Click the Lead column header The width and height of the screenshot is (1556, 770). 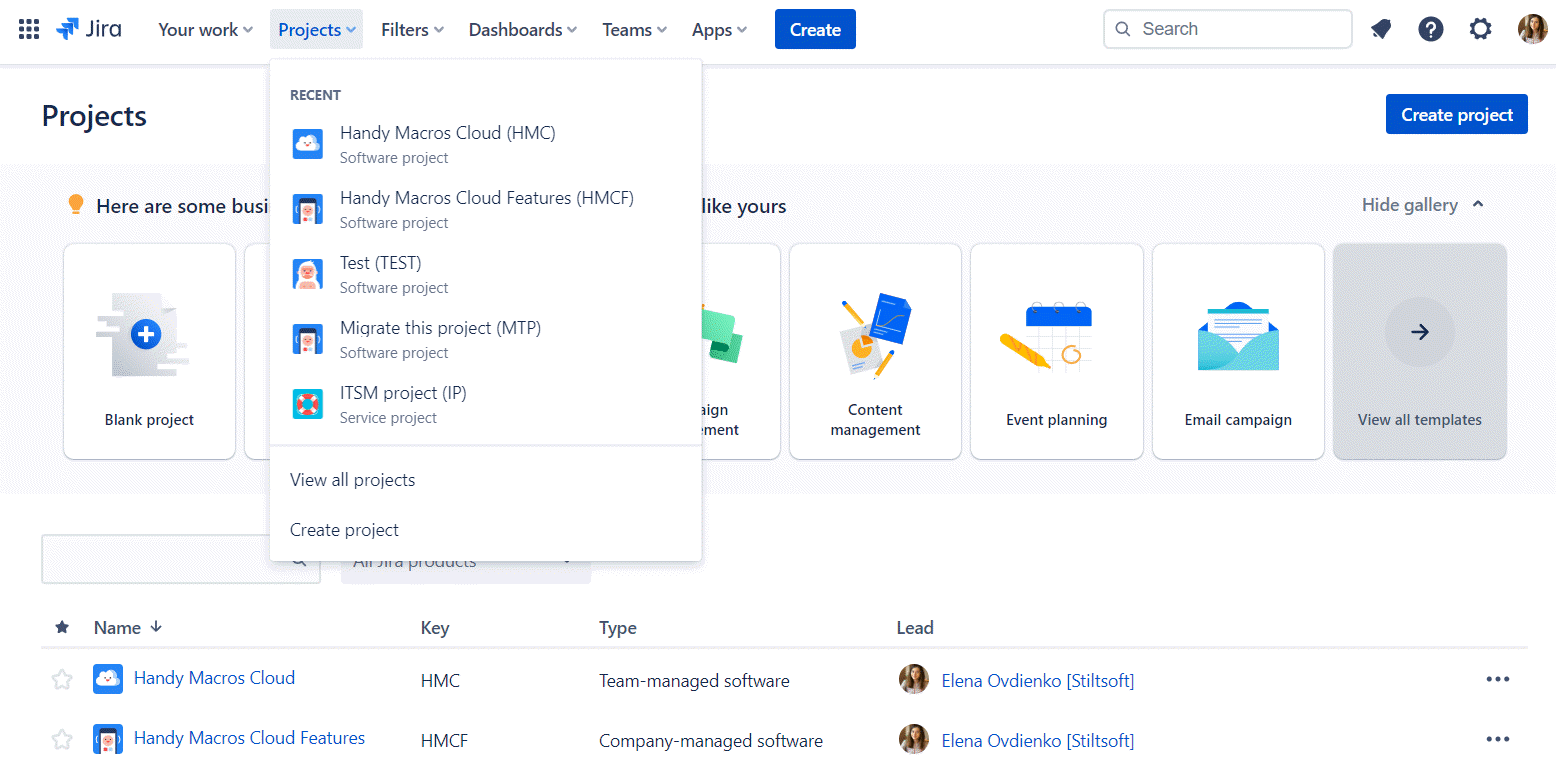pos(915,628)
